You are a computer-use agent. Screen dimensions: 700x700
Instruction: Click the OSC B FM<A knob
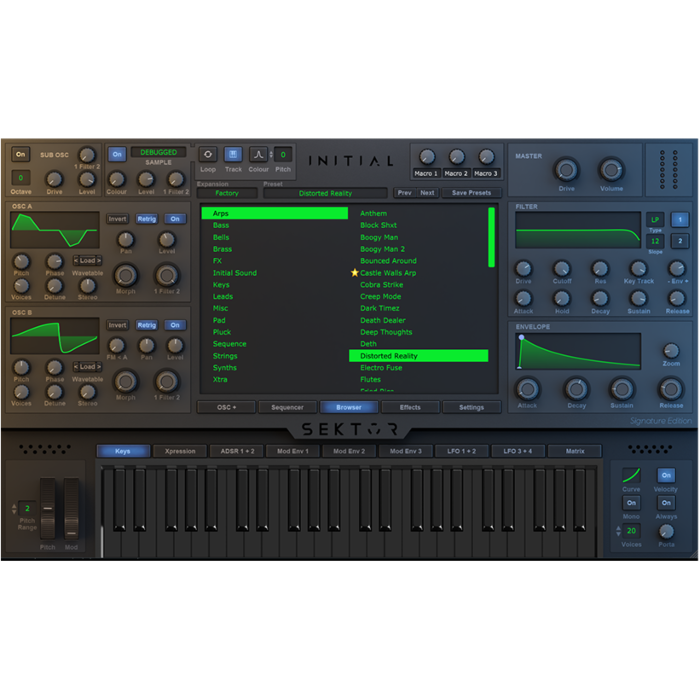117,345
